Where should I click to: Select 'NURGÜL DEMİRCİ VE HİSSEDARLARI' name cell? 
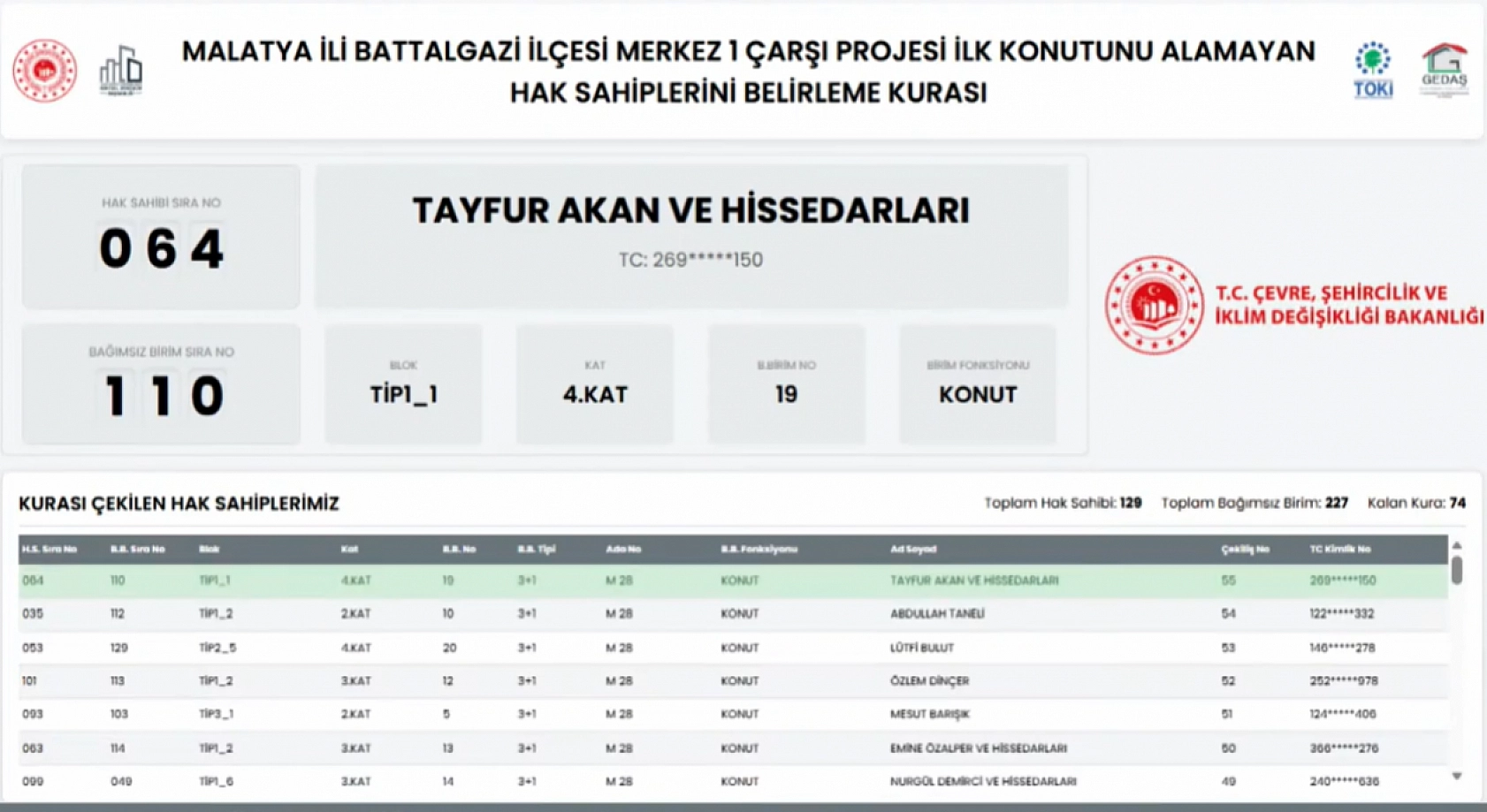(x=983, y=781)
